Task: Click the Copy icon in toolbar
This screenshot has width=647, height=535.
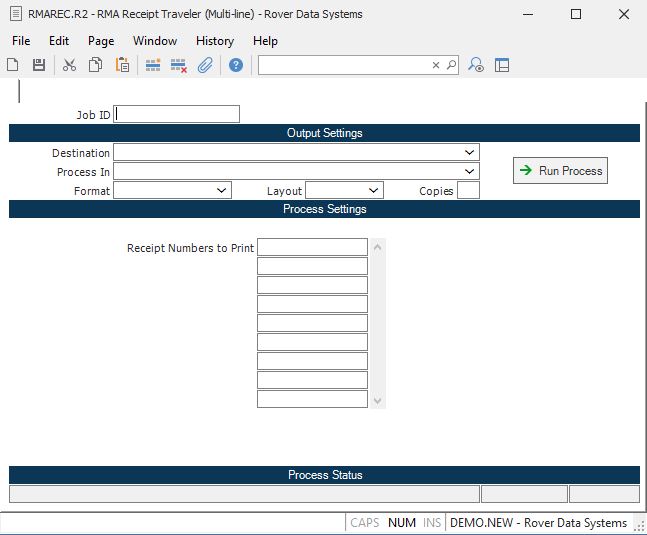Action: pos(96,65)
